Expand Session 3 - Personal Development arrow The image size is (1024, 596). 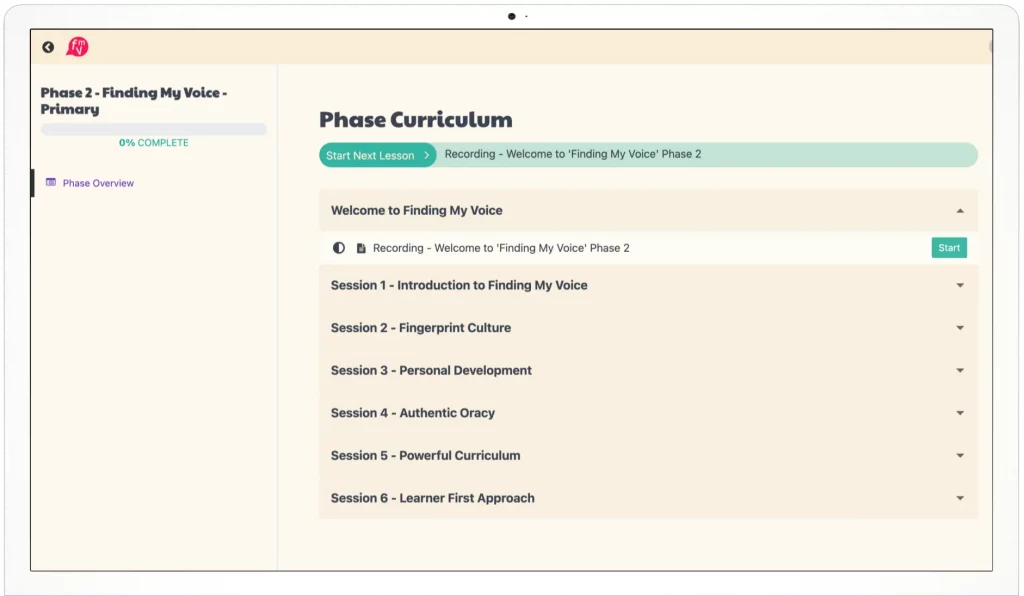[x=960, y=371]
